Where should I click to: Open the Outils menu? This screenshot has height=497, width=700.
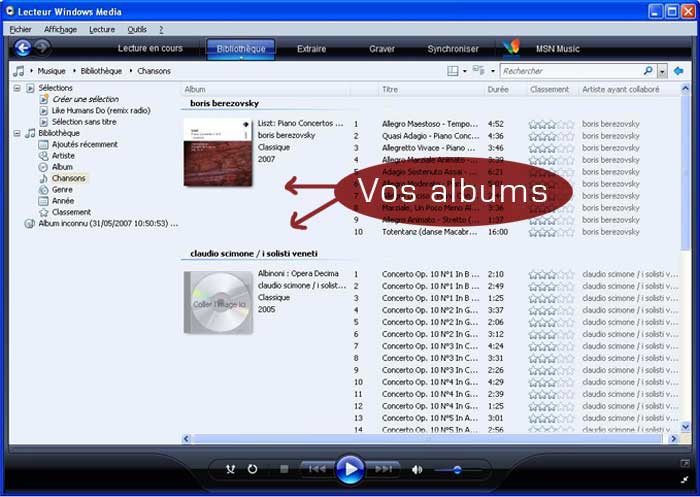[137, 30]
